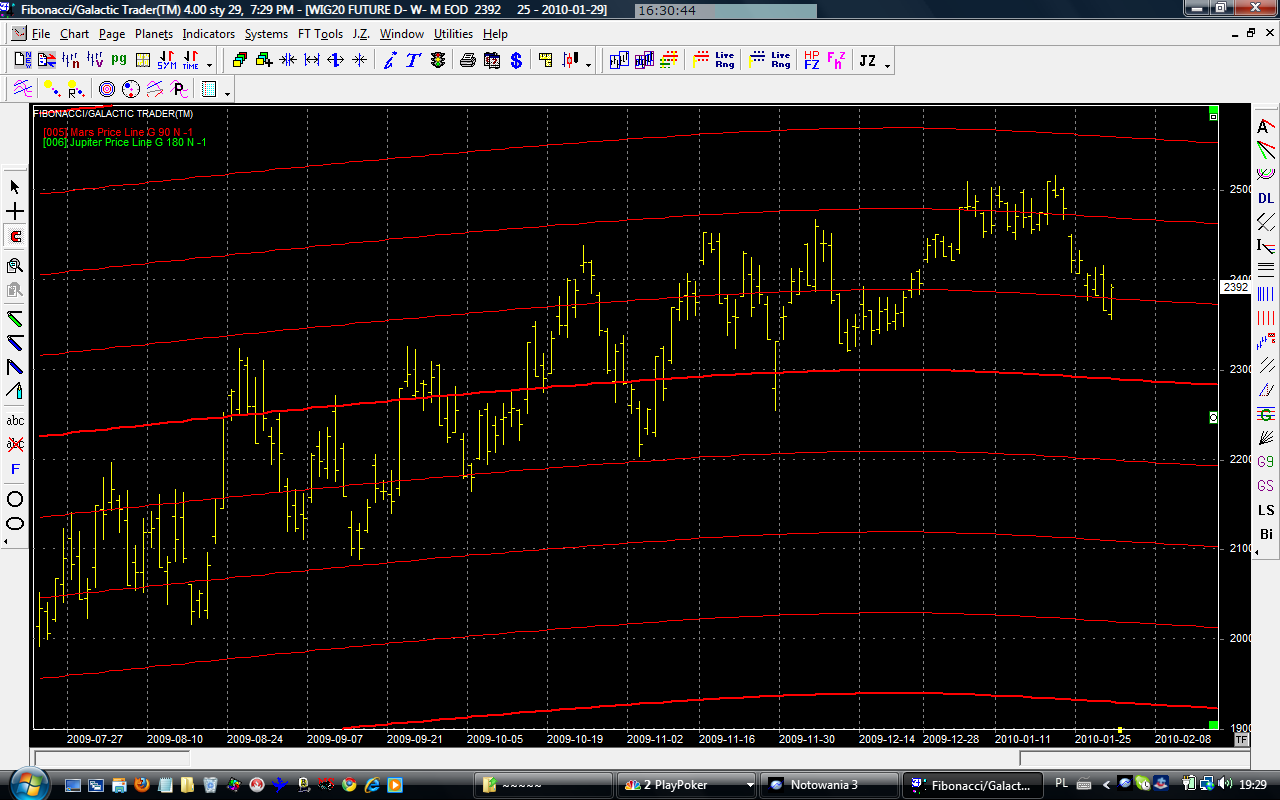Click the green 'pg' page icon
Image resolution: width=1280 pixels, height=800 pixels.
point(119,60)
